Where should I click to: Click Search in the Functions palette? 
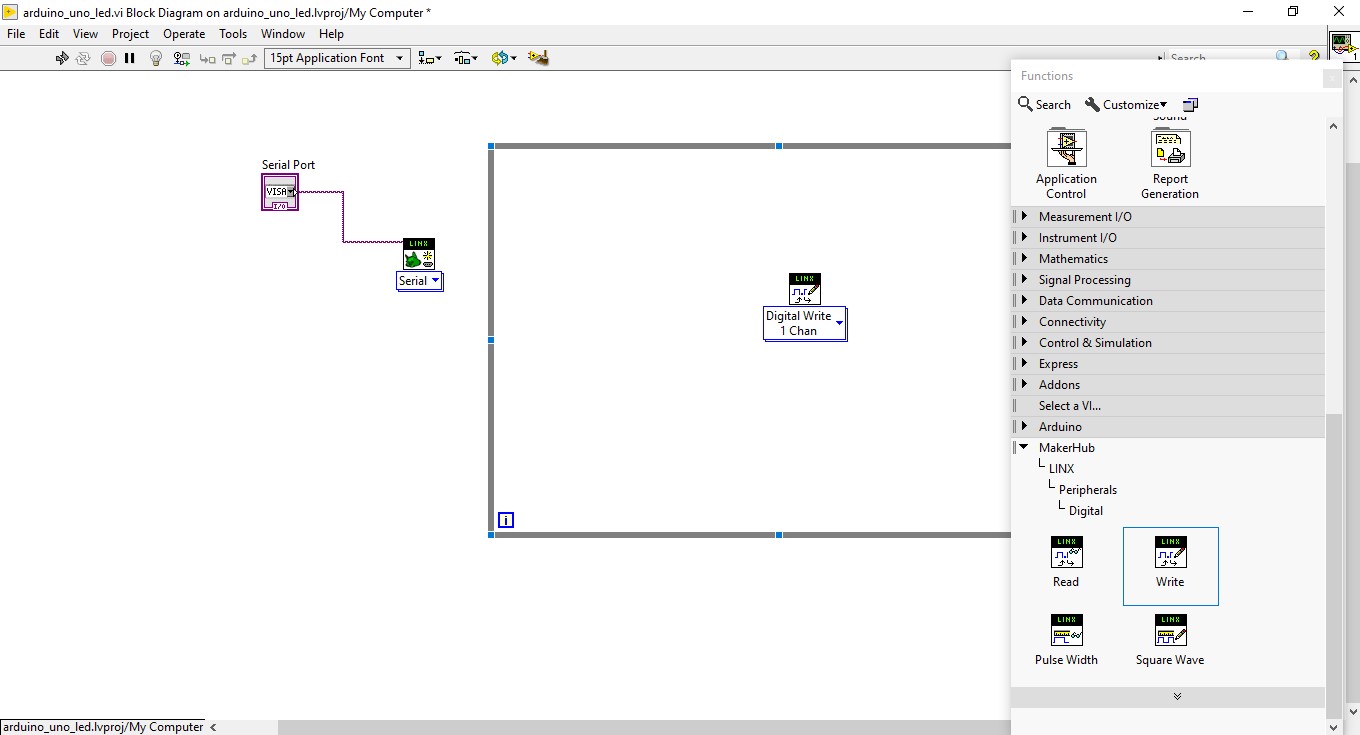click(1044, 104)
